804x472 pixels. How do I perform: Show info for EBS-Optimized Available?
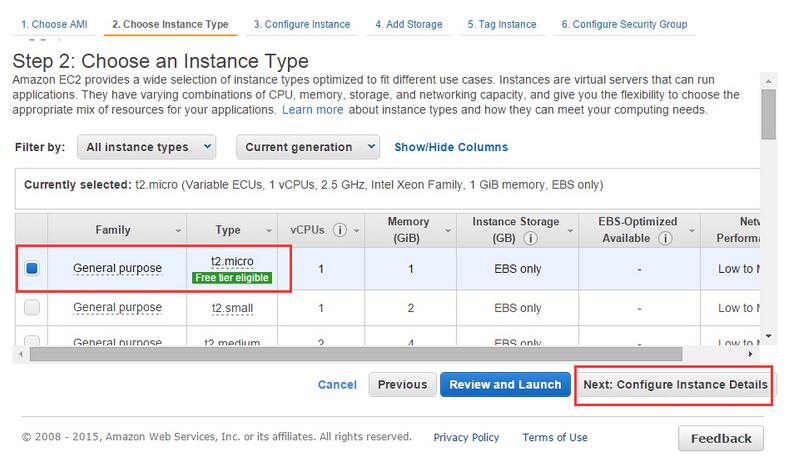[x=665, y=238]
